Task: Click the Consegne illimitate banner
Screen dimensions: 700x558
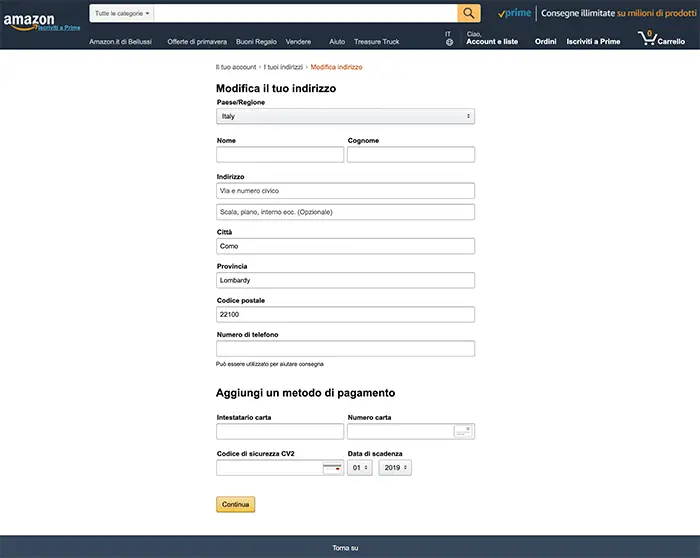Action: [x=619, y=13]
